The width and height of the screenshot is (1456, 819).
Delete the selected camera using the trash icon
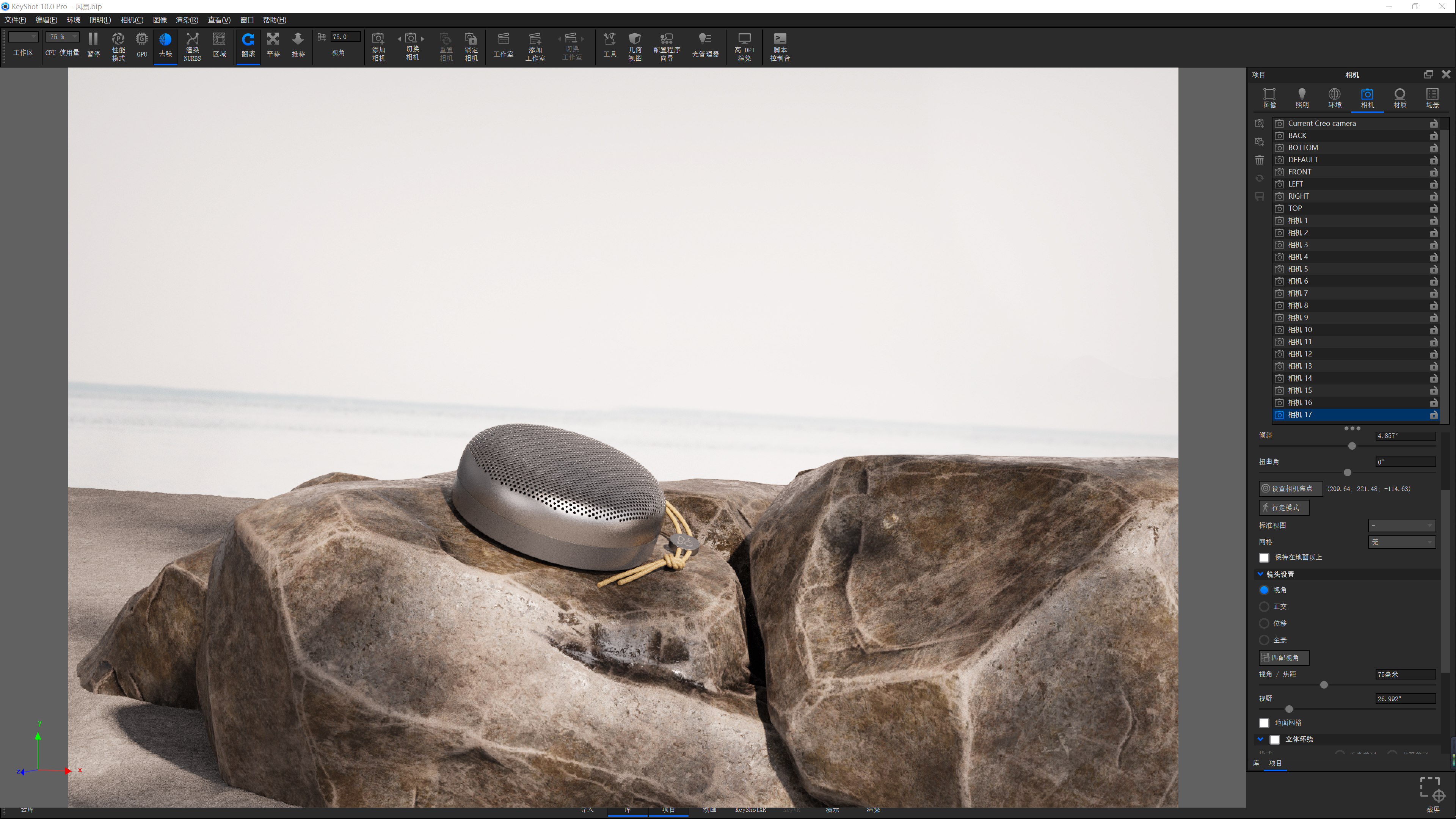(1259, 160)
